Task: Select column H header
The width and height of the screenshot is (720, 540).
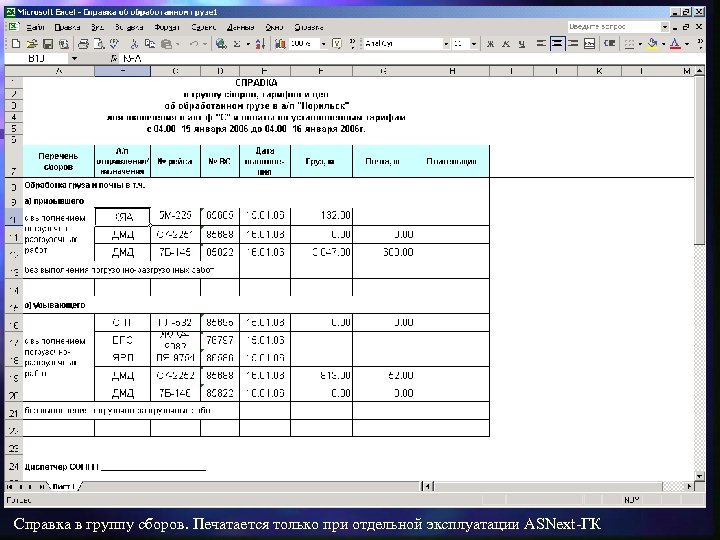Action: click(x=452, y=71)
